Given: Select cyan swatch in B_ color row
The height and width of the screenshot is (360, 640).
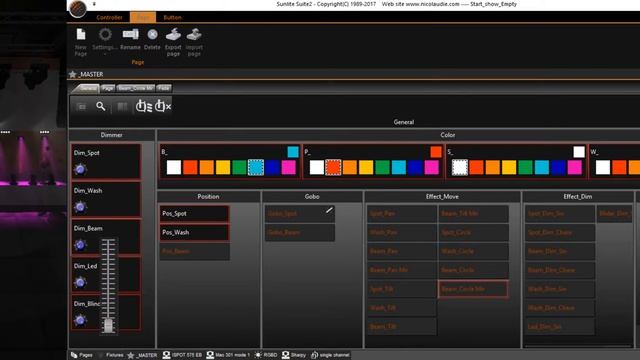Looking at the screenshot, I should 256,167.
